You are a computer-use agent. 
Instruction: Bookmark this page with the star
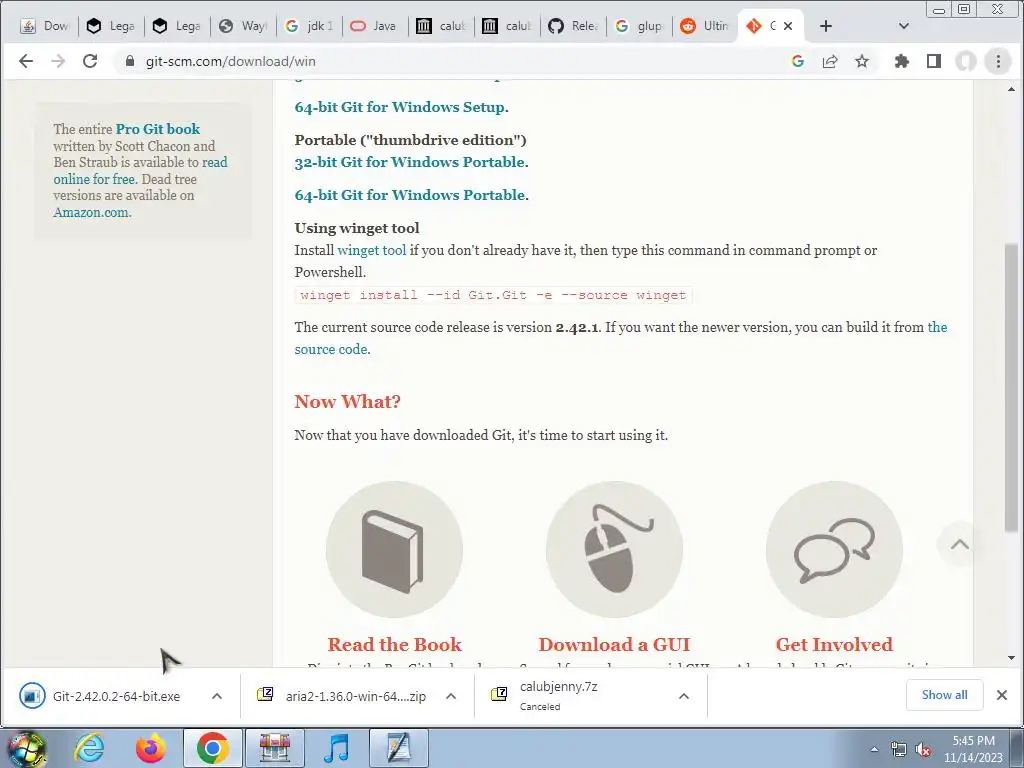tap(862, 61)
